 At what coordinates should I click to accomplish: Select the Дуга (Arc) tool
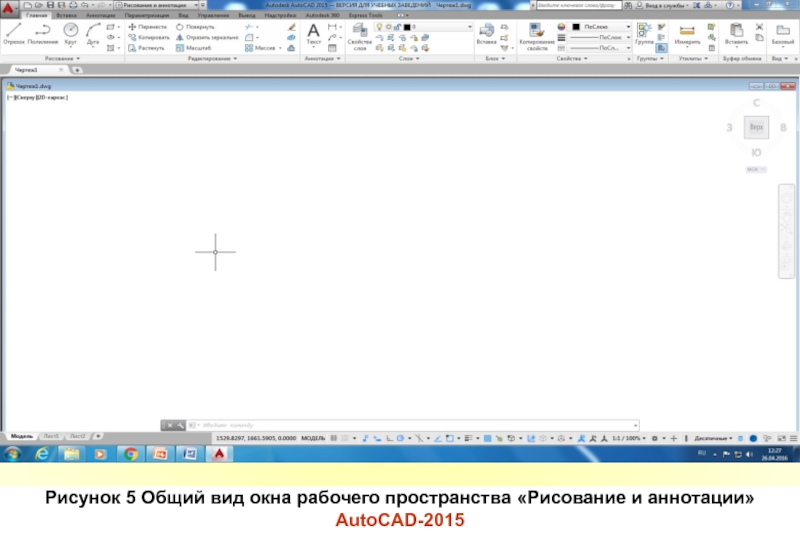(x=94, y=33)
